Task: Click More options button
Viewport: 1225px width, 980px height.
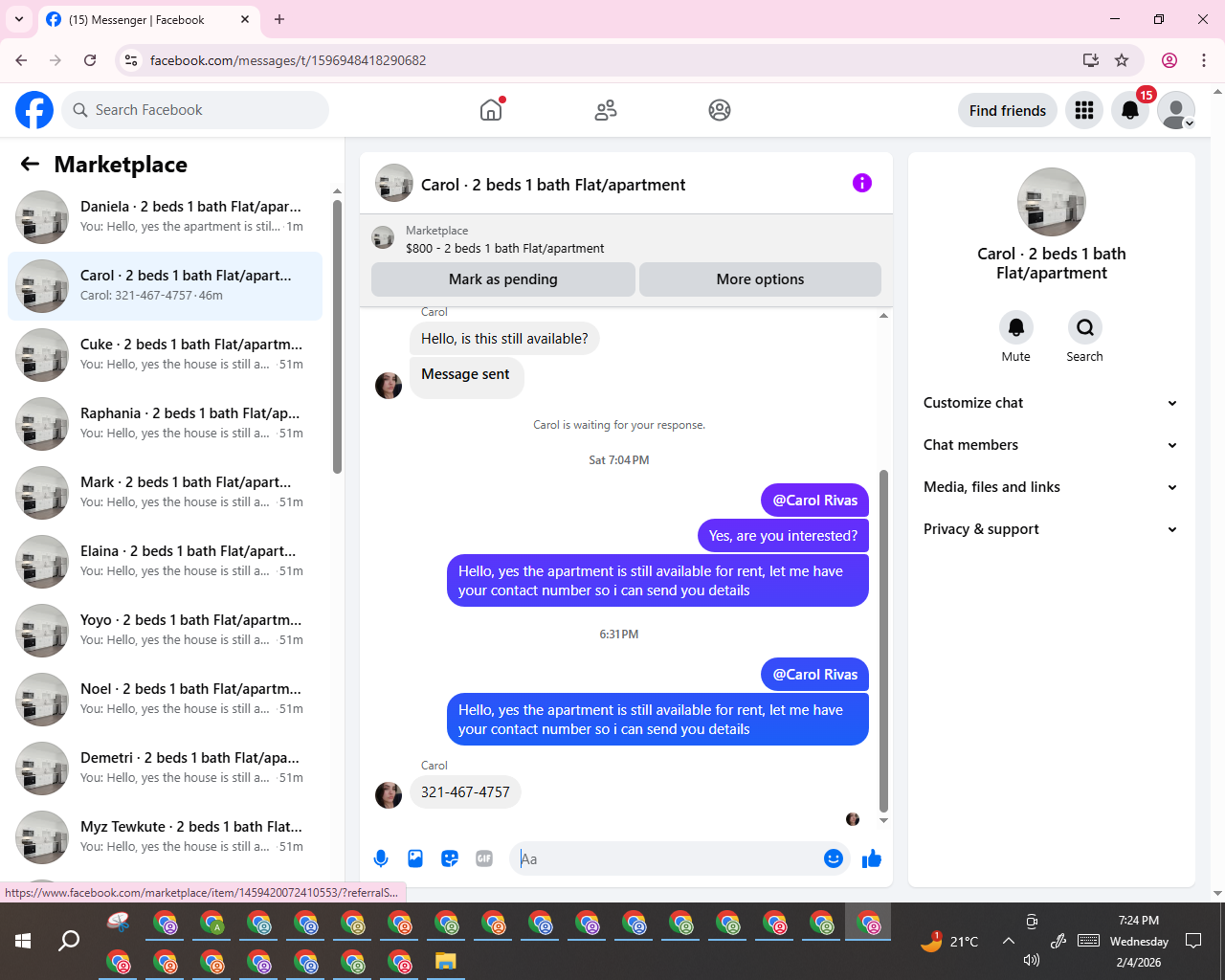Action: point(760,279)
